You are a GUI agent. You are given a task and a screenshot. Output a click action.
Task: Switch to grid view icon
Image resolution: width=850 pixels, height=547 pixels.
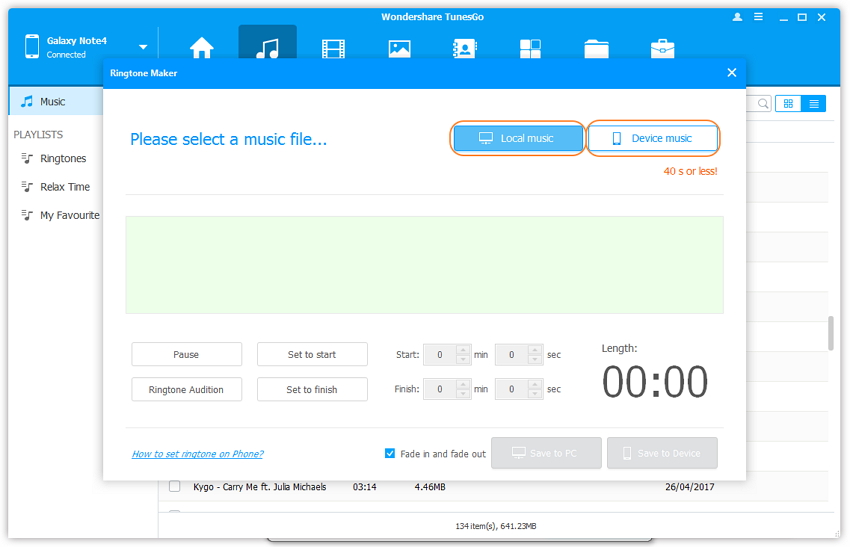[788, 103]
